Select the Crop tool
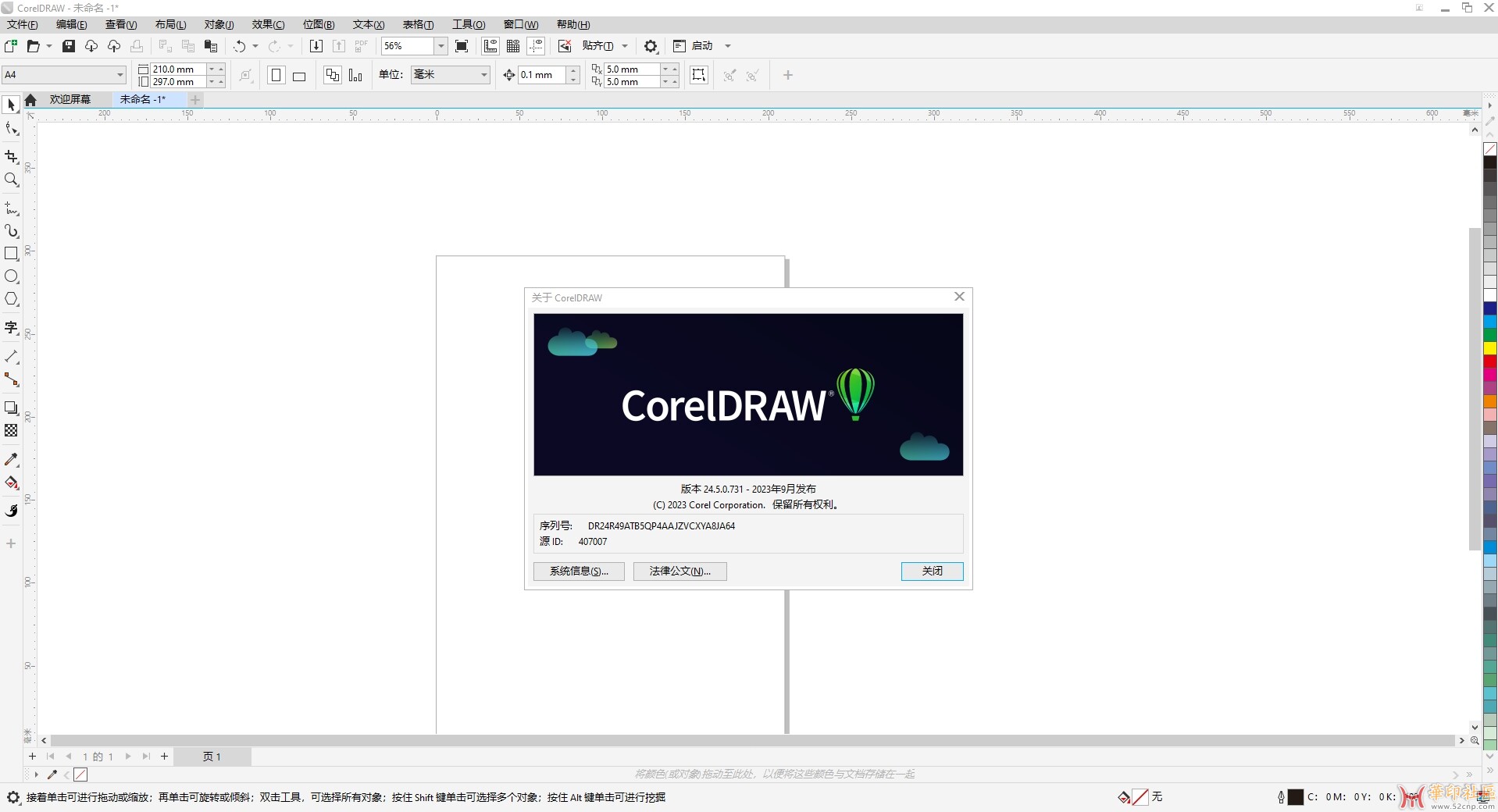This screenshot has width=1498, height=812. (x=11, y=157)
